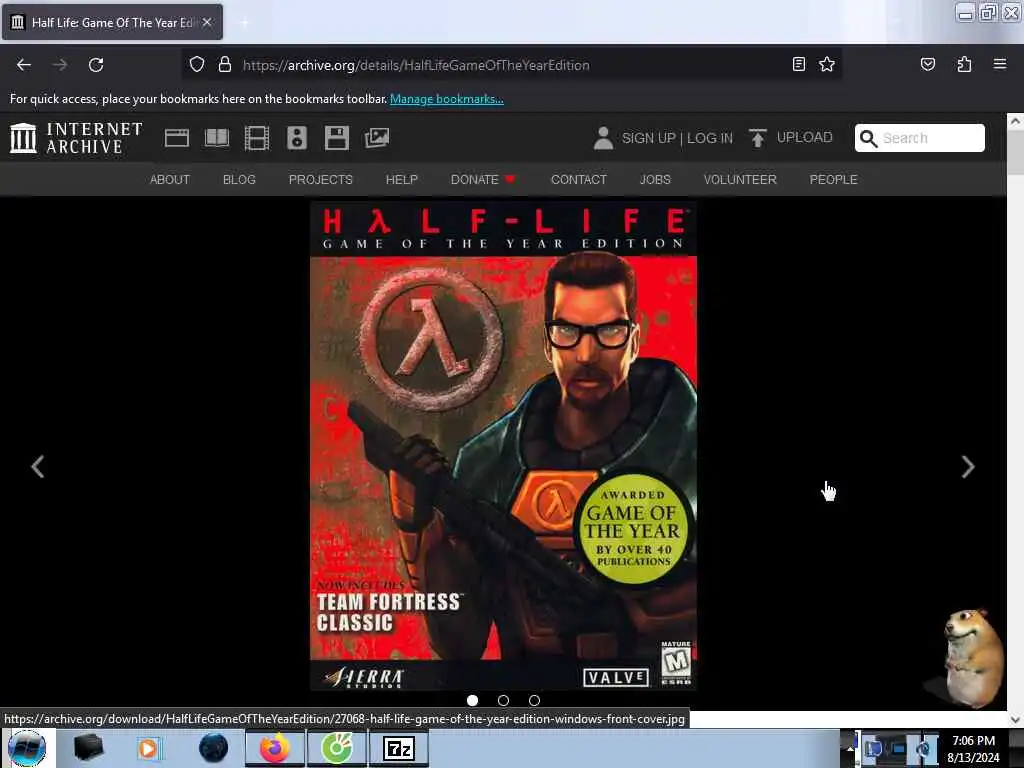Open the PROJECTS menu item
This screenshot has width=1024, height=768.
coord(321,180)
